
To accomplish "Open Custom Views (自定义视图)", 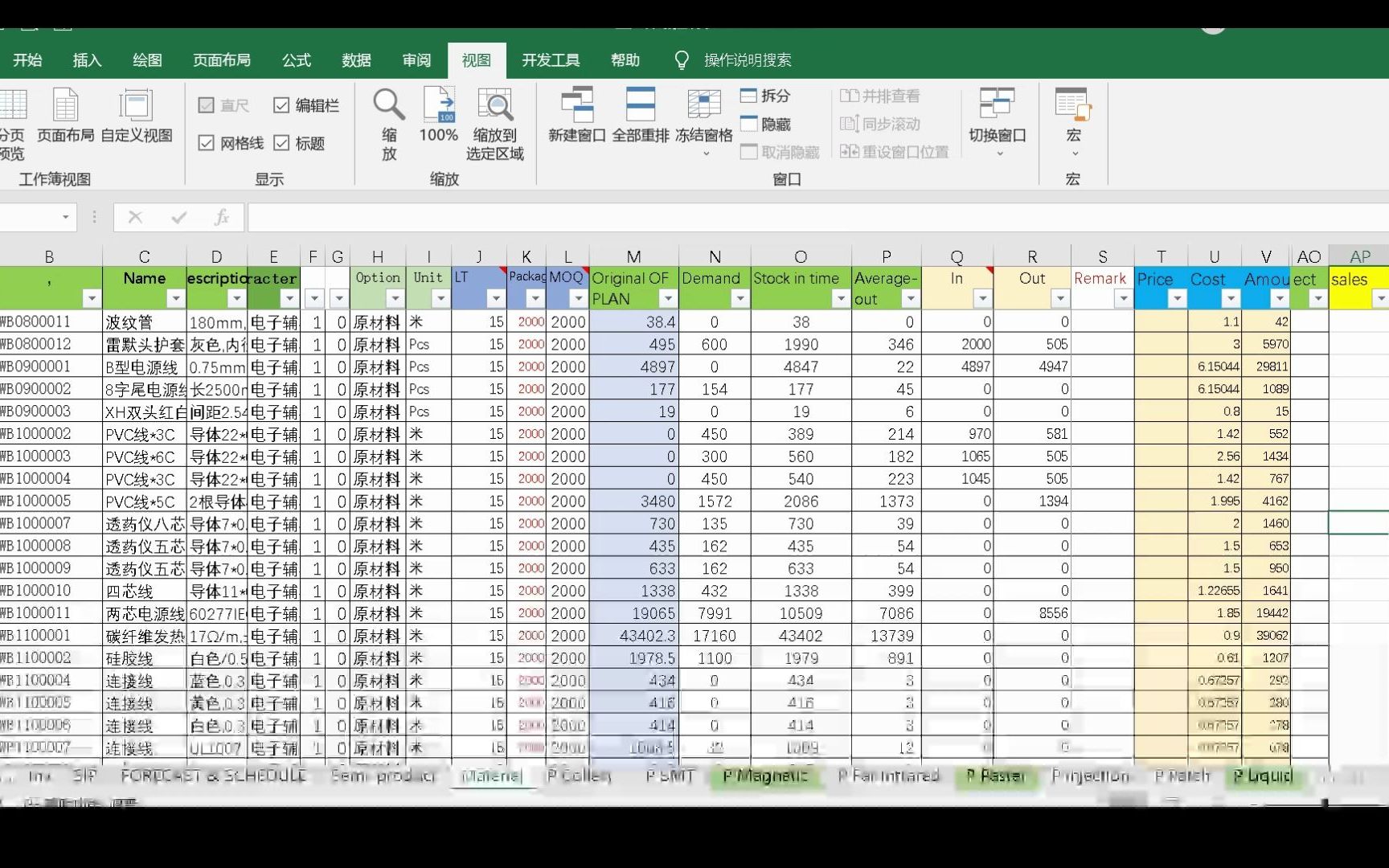I will pyautogui.click(x=136, y=115).
